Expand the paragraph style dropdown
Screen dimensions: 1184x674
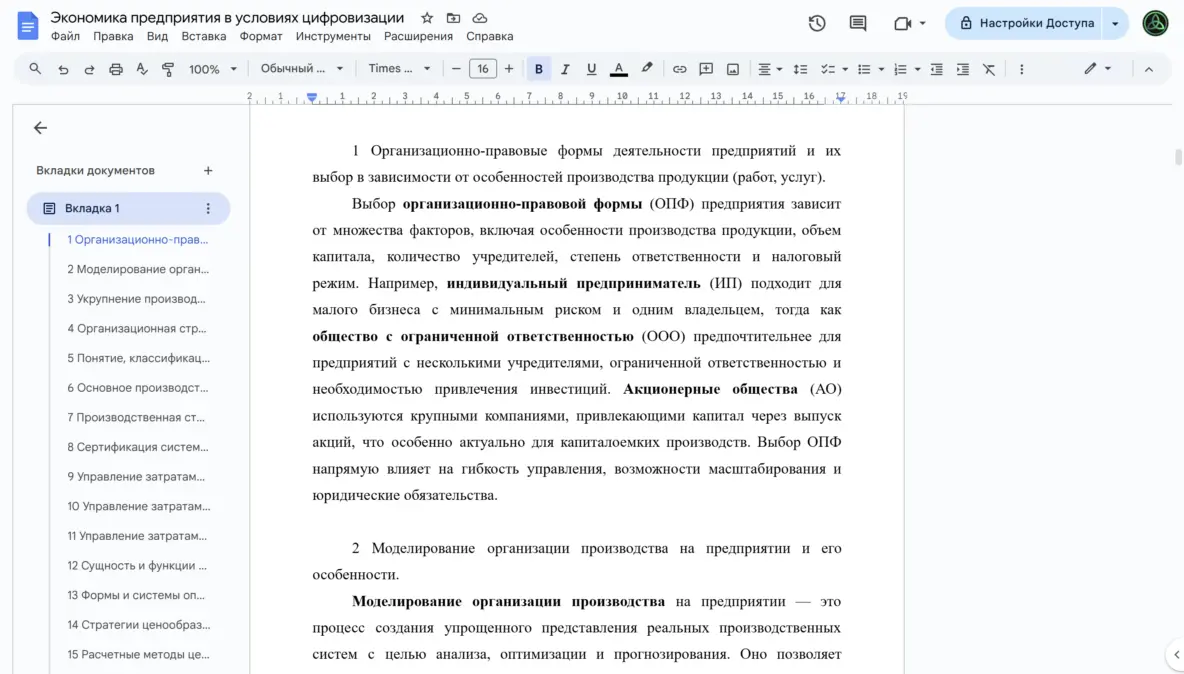(301, 69)
